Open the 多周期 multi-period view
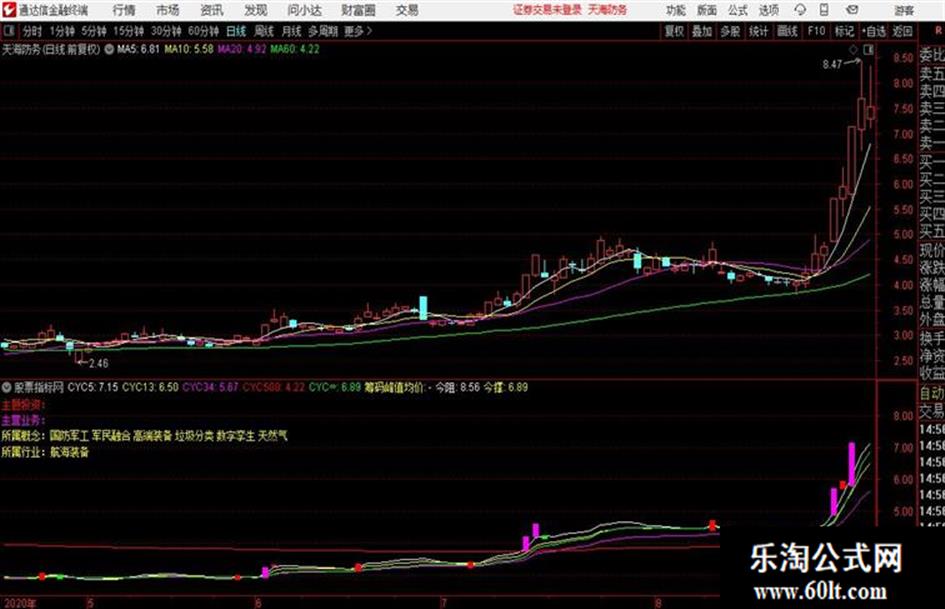The image size is (945, 609). tap(323, 31)
